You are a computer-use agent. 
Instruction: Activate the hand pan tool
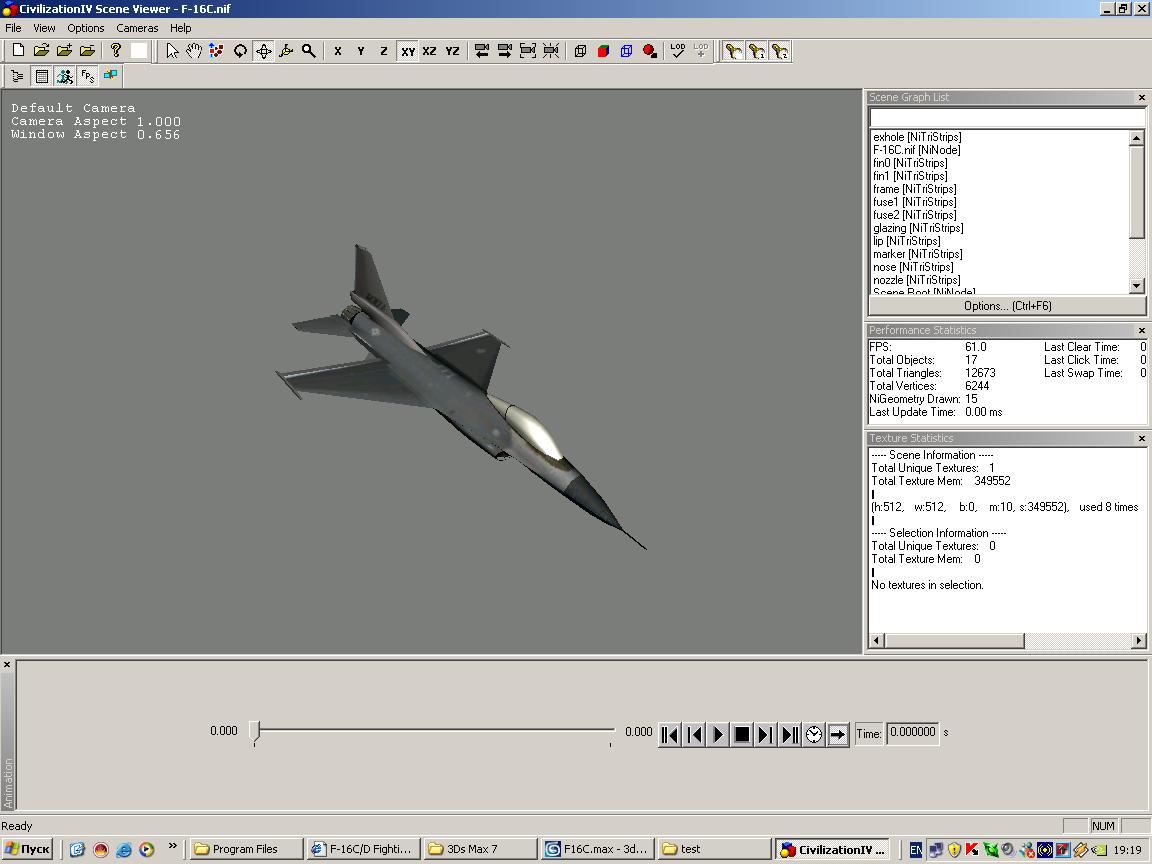tap(194, 51)
